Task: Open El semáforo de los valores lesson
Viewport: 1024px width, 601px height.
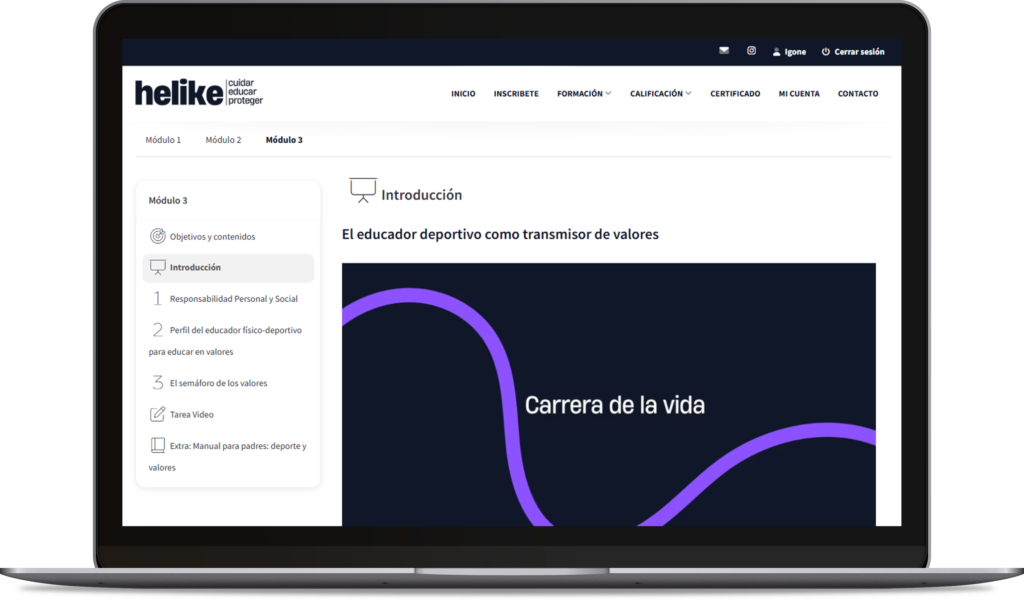Action: (218, 383)
